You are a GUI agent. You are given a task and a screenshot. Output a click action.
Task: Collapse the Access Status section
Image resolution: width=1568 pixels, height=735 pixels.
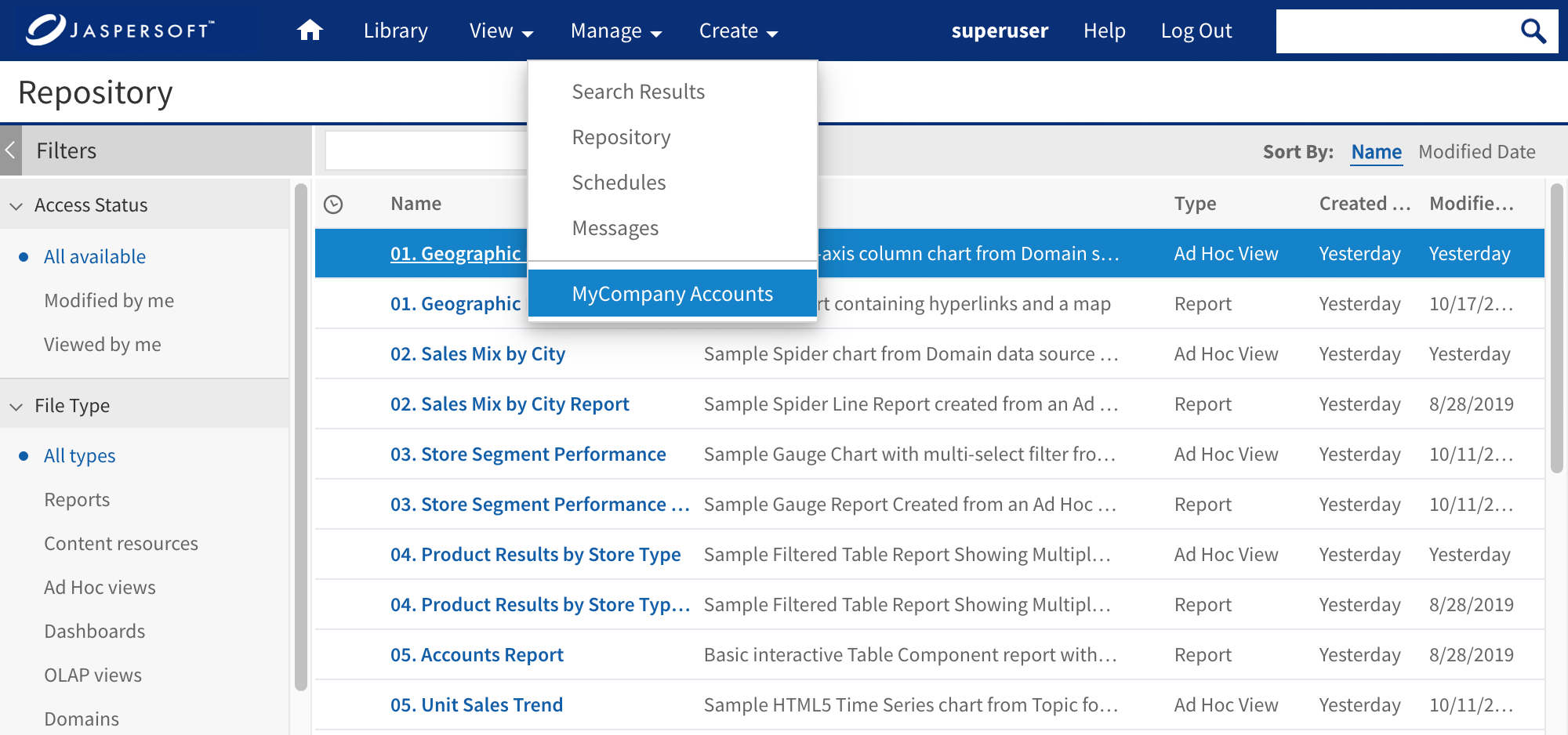coord(16,205)
